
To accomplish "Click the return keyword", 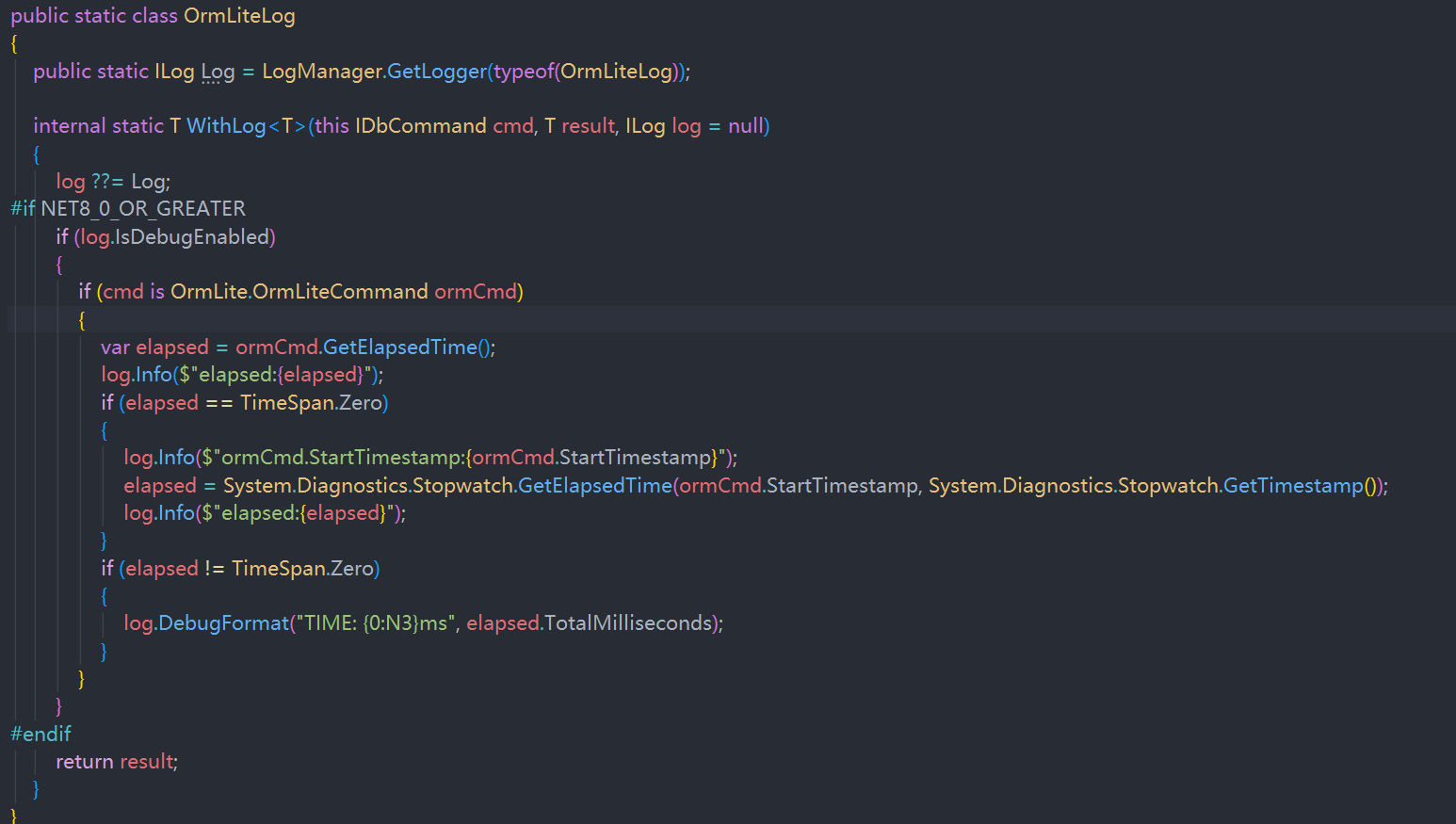I will (x=85, y=762).
